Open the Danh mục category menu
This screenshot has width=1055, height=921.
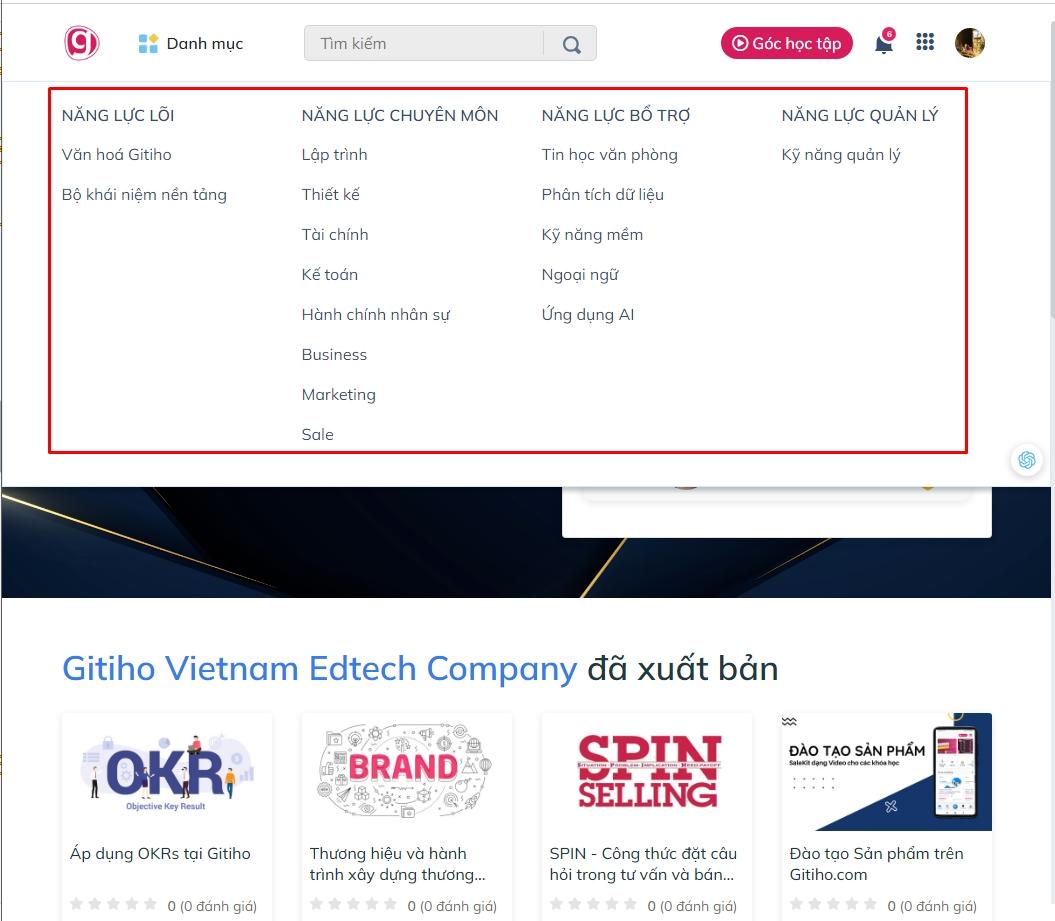pos(190,44)
